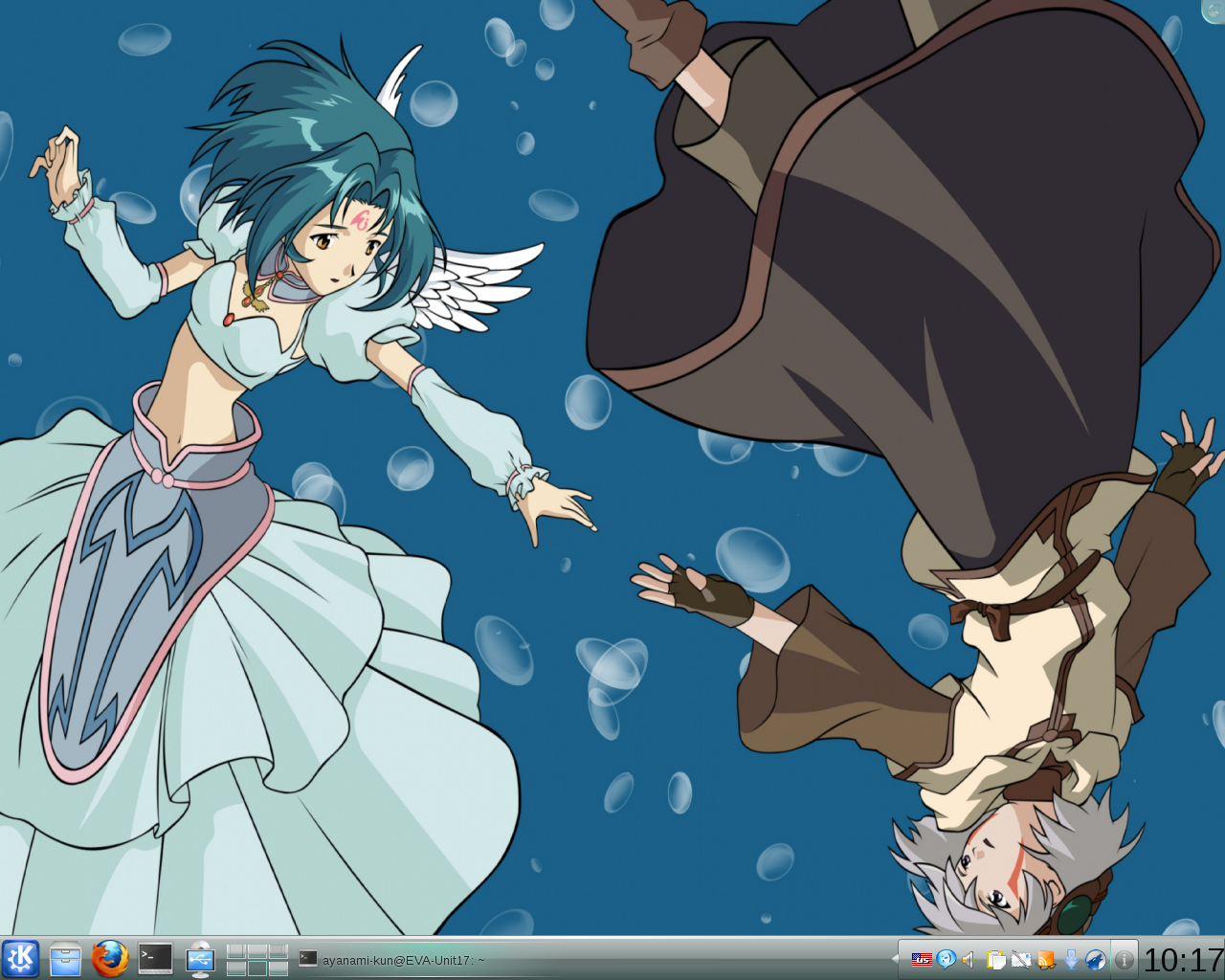The height and width of the screenshot is (980, 1225).
Task: Open the download manager arrow tray icon
Action: point(1071,959)
